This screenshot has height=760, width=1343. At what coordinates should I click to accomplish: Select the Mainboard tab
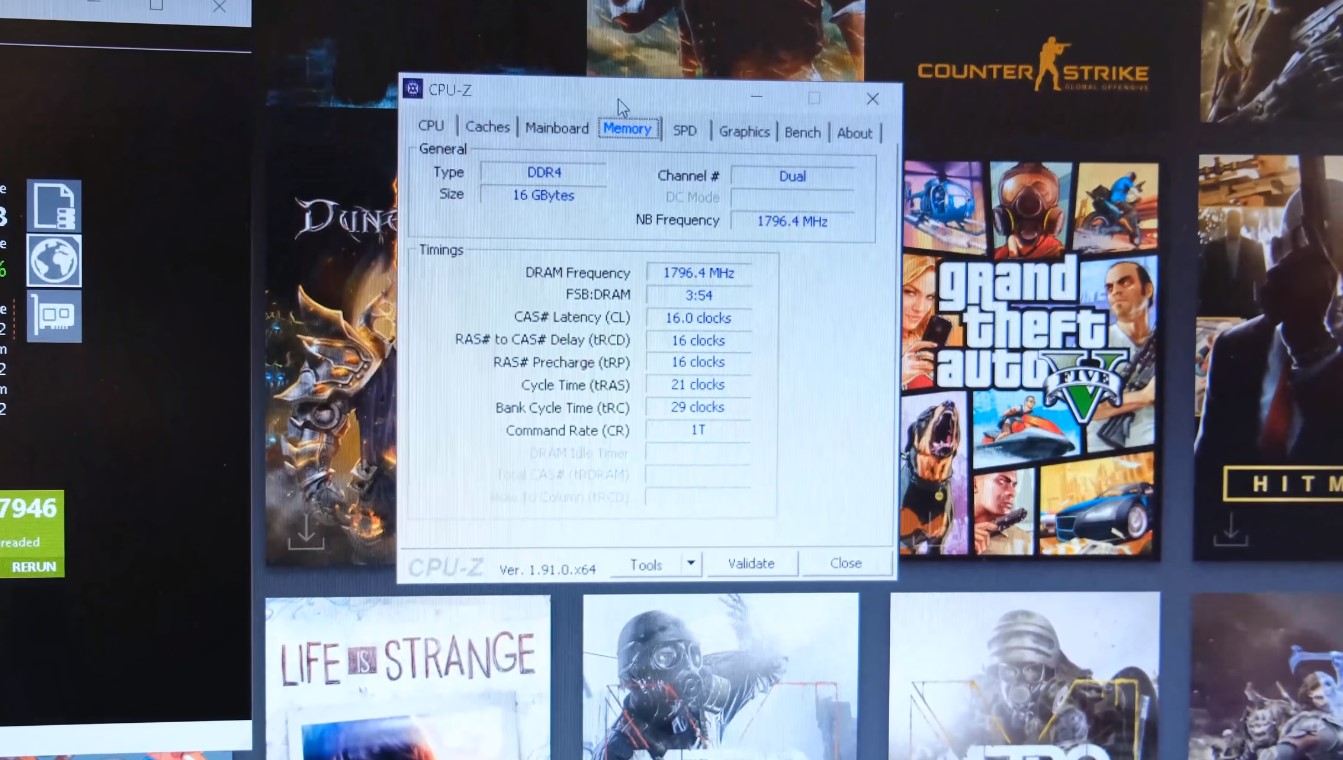(557, 128)
